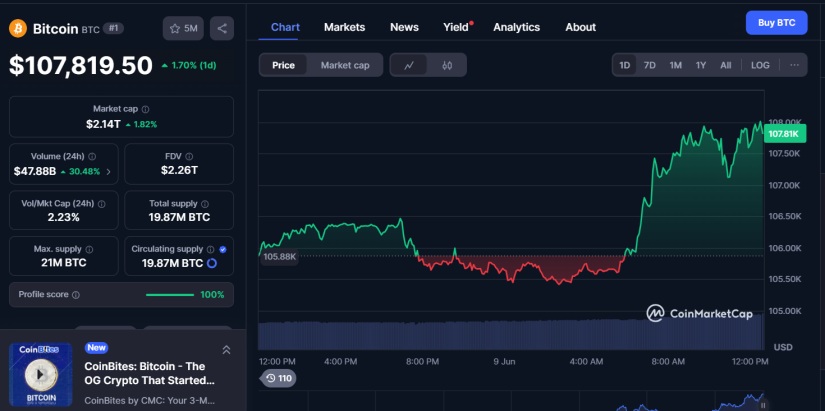Add Bitcoin to watchlist via star button
This screenshot has height=411, width=825.
coord(183,28)
